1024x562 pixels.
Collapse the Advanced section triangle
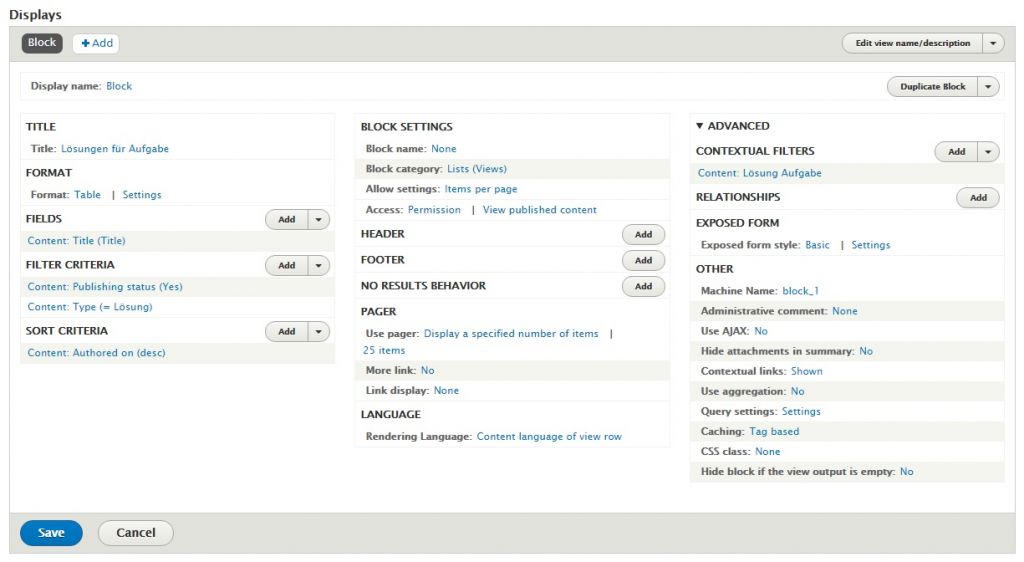pyautogui.click(x=700, y=126)
